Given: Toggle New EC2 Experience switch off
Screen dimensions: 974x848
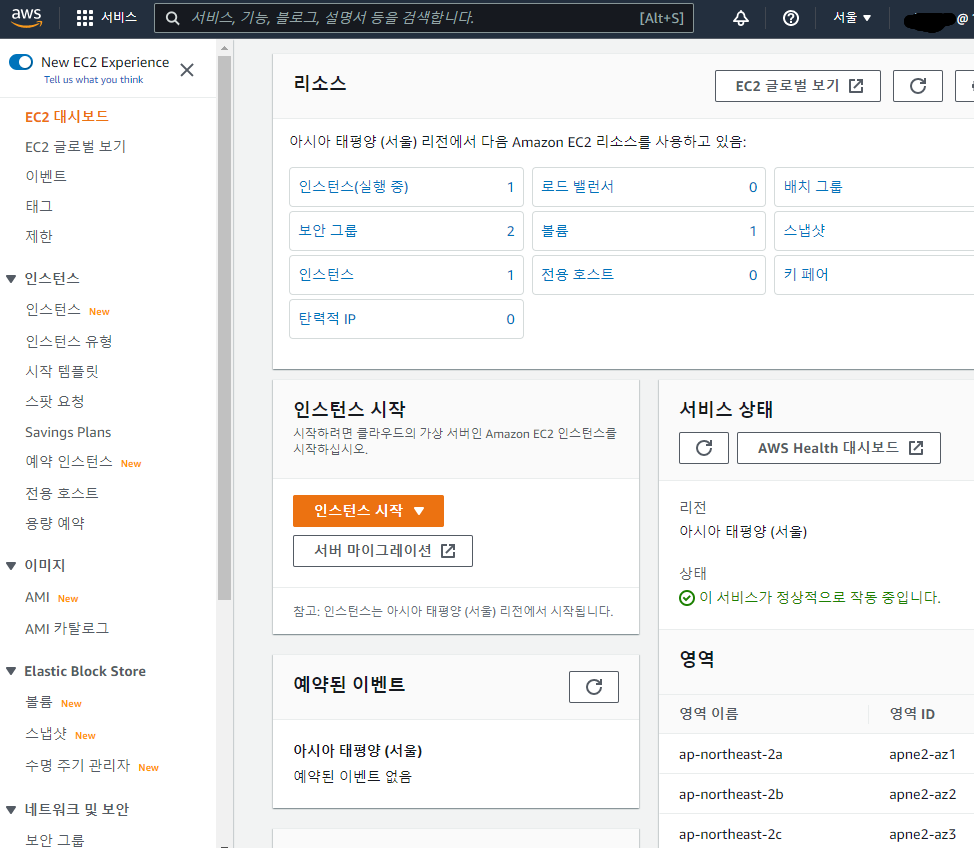Looking at the screenshot, I should pos(21,62).
